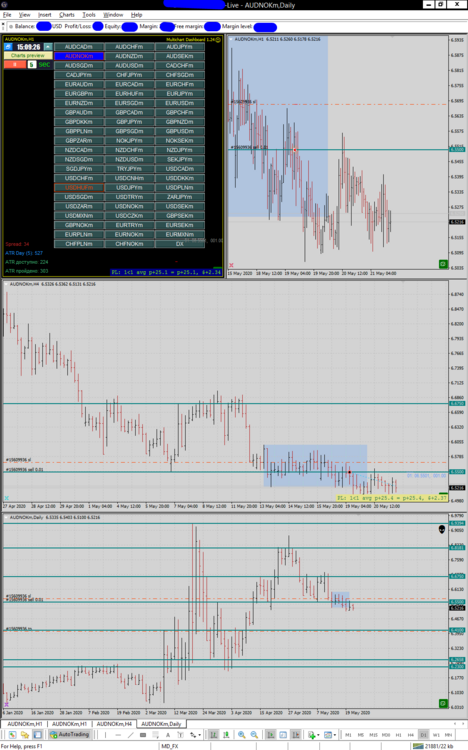The width and height of the screenshot is (468, 750).
Task: Switch to W1 timeframe
Action: (436, 734)
